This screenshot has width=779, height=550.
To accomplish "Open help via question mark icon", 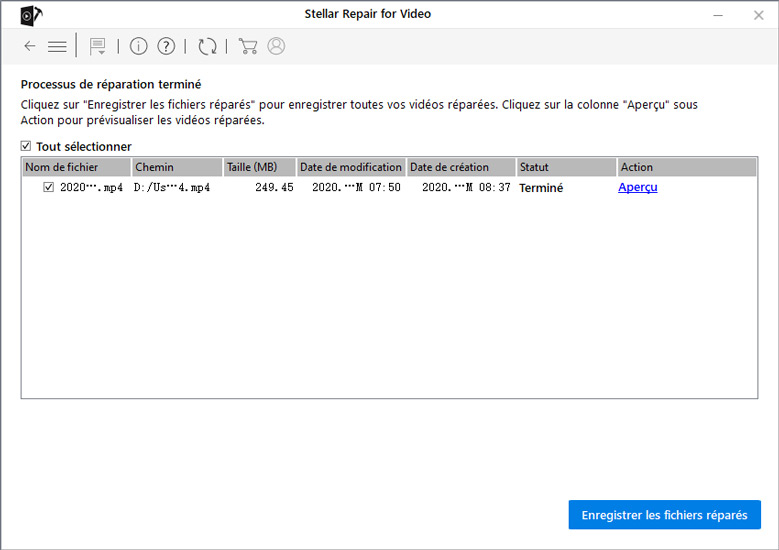I will [x=166, y=46].
